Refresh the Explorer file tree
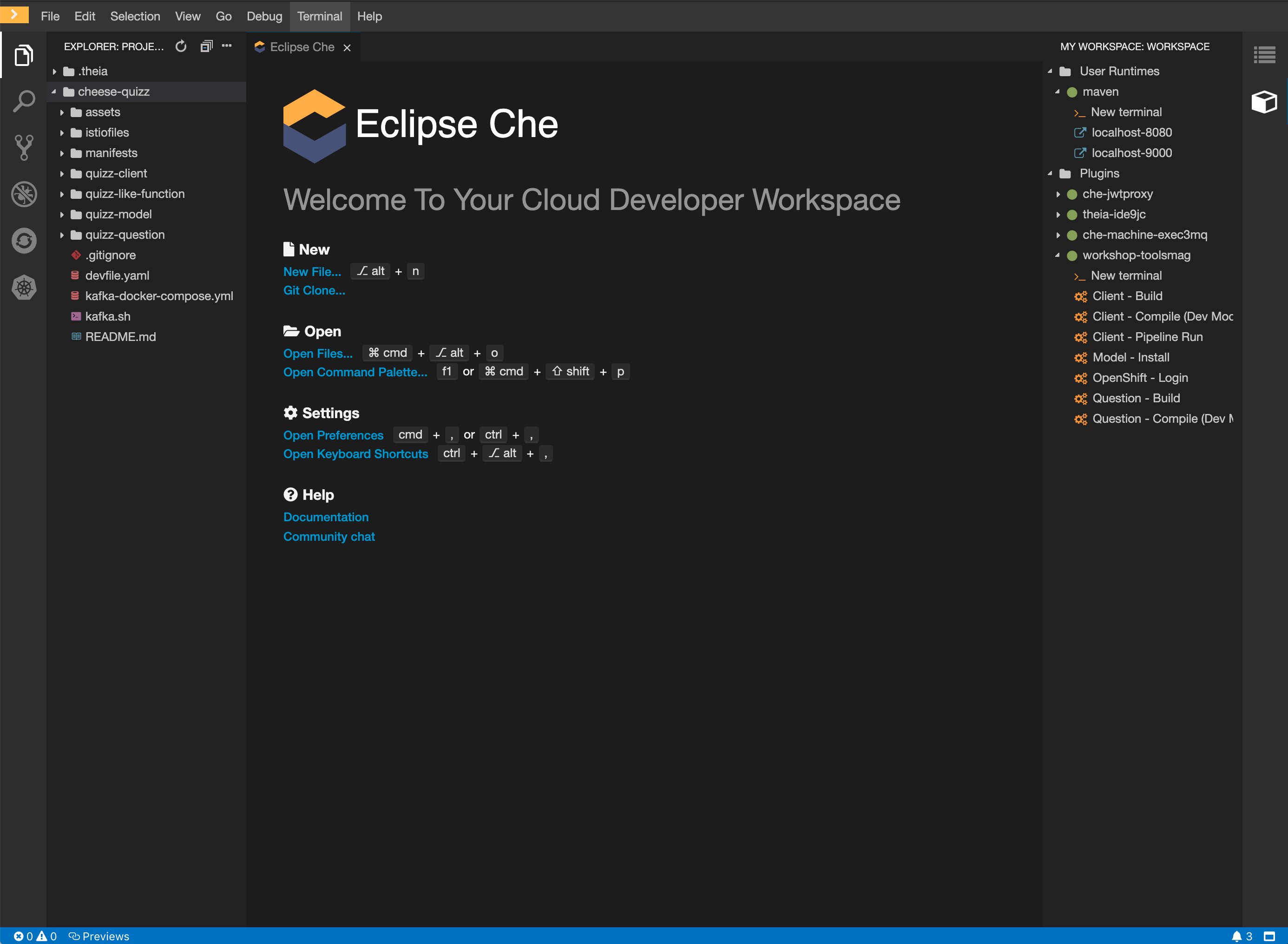This screenshot has width=1288, height=944. point(181,46)
